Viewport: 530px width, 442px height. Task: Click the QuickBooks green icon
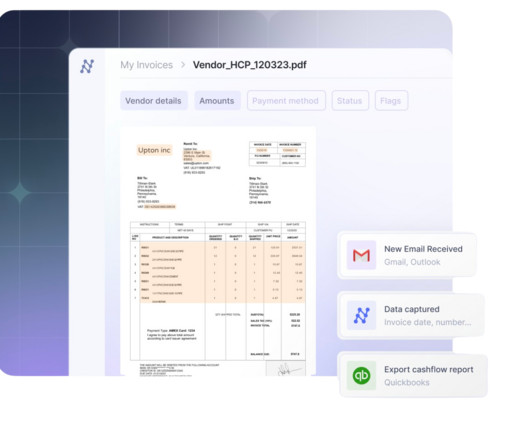click(361, 375)
